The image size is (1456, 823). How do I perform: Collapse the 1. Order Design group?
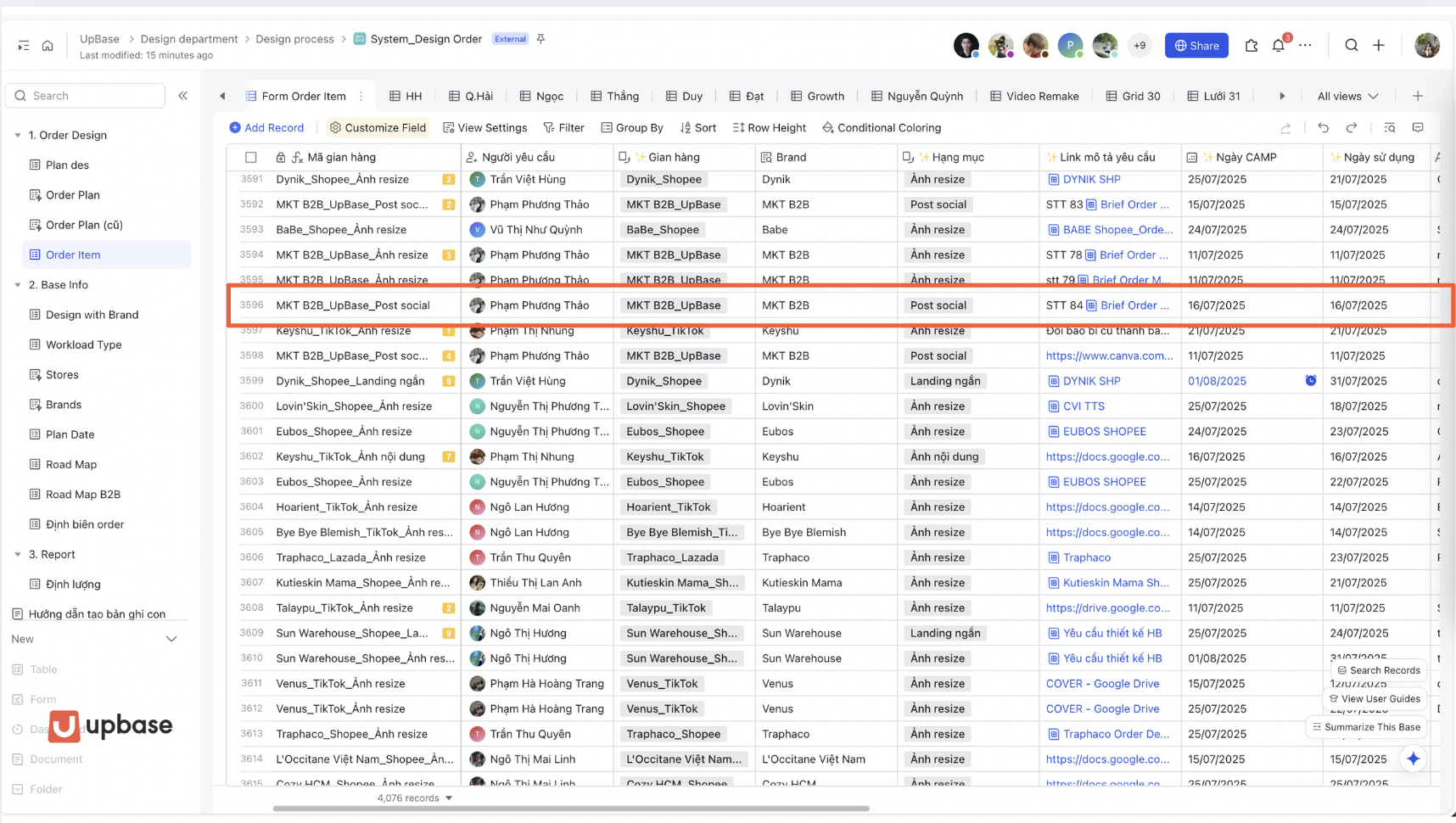18,135
